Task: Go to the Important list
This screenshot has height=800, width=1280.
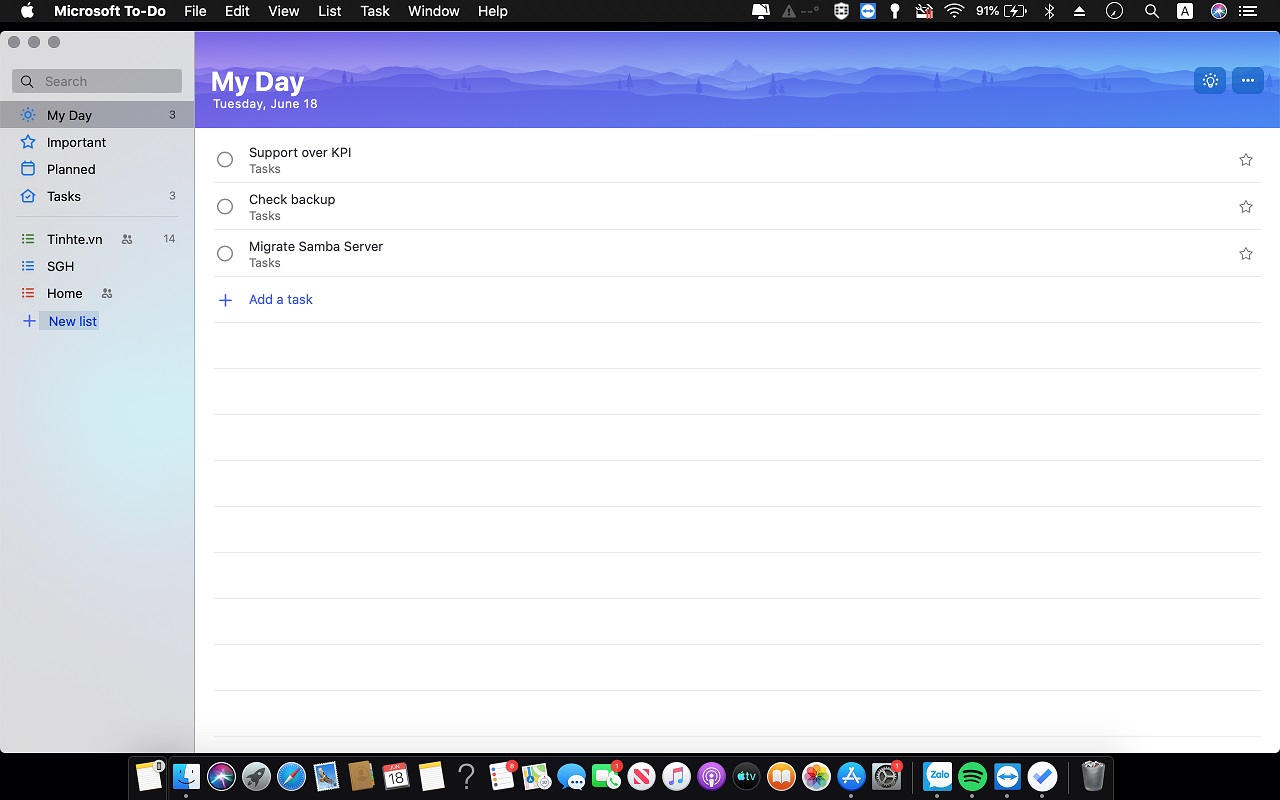Action: (97, 142)
